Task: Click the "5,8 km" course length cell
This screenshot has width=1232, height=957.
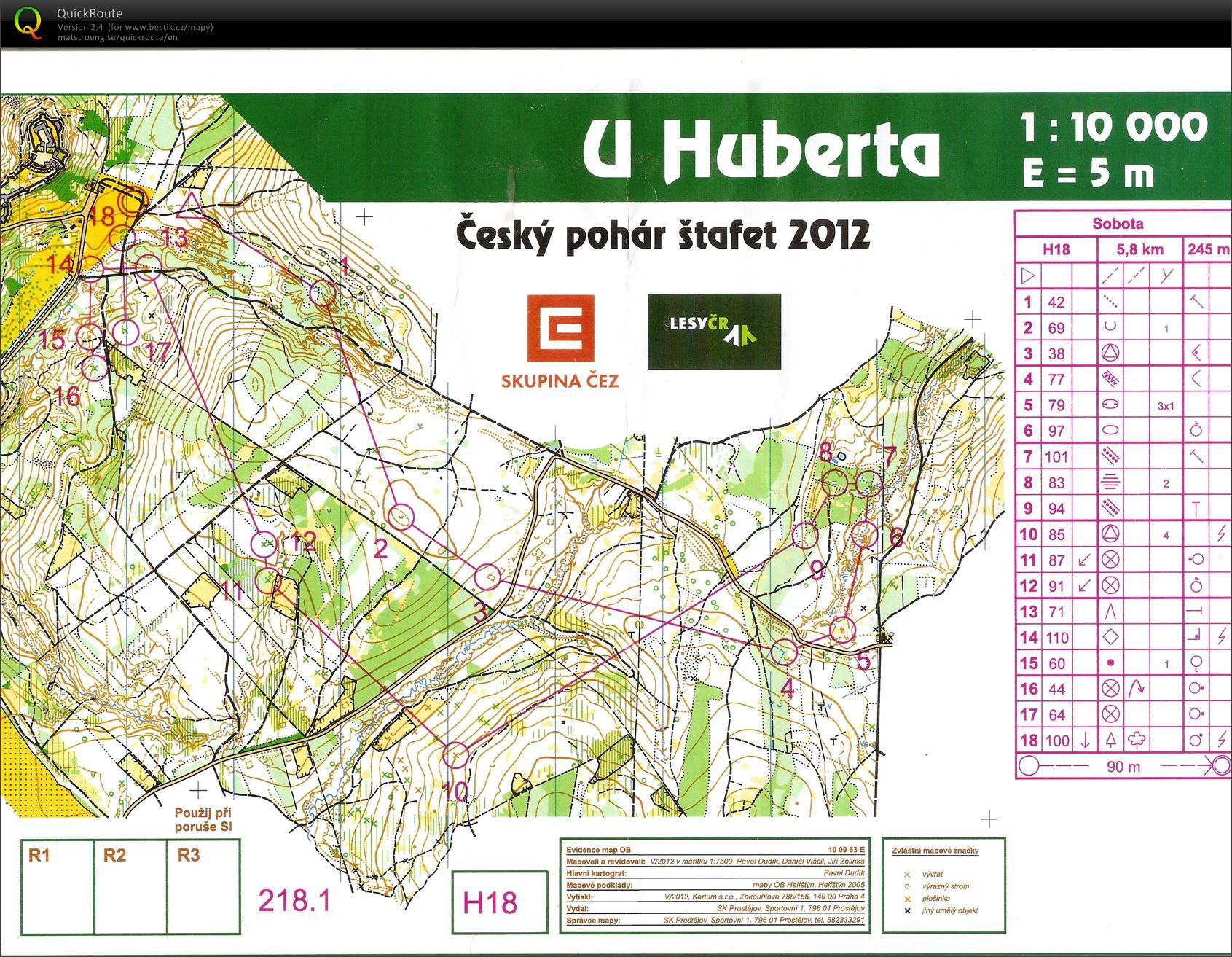Action: click(x=1140, y=249)
